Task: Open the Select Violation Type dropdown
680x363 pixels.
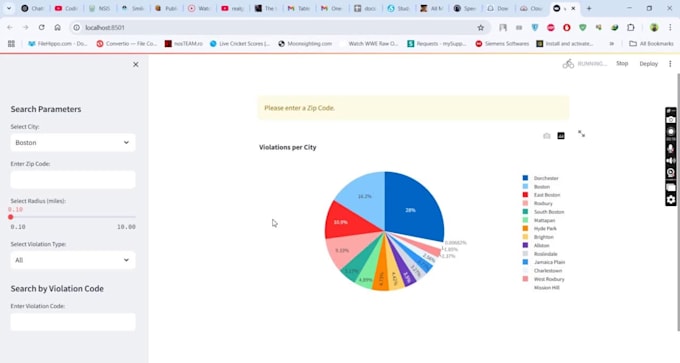Action: coord(73,260)
